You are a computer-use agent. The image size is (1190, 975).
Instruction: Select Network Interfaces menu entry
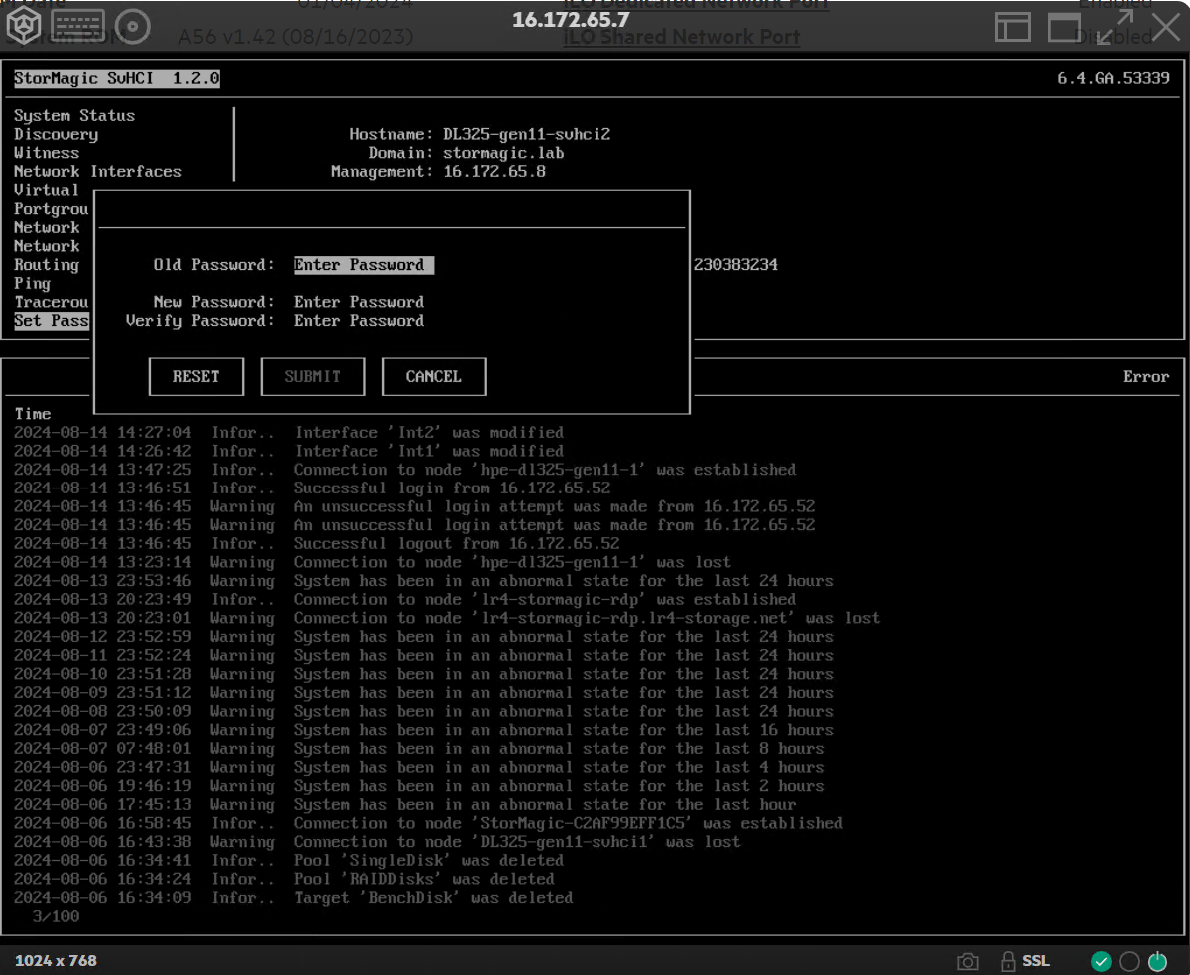tap(98, 171)
